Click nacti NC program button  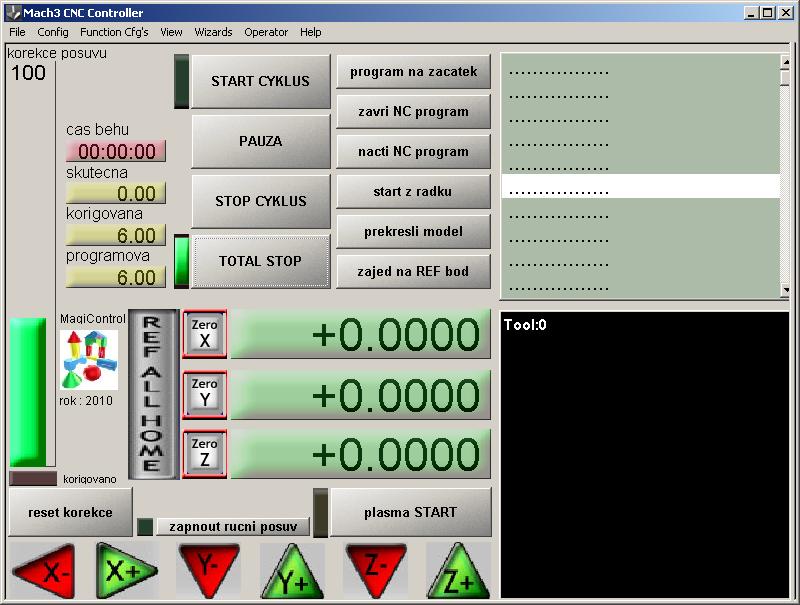click(413, 152)
